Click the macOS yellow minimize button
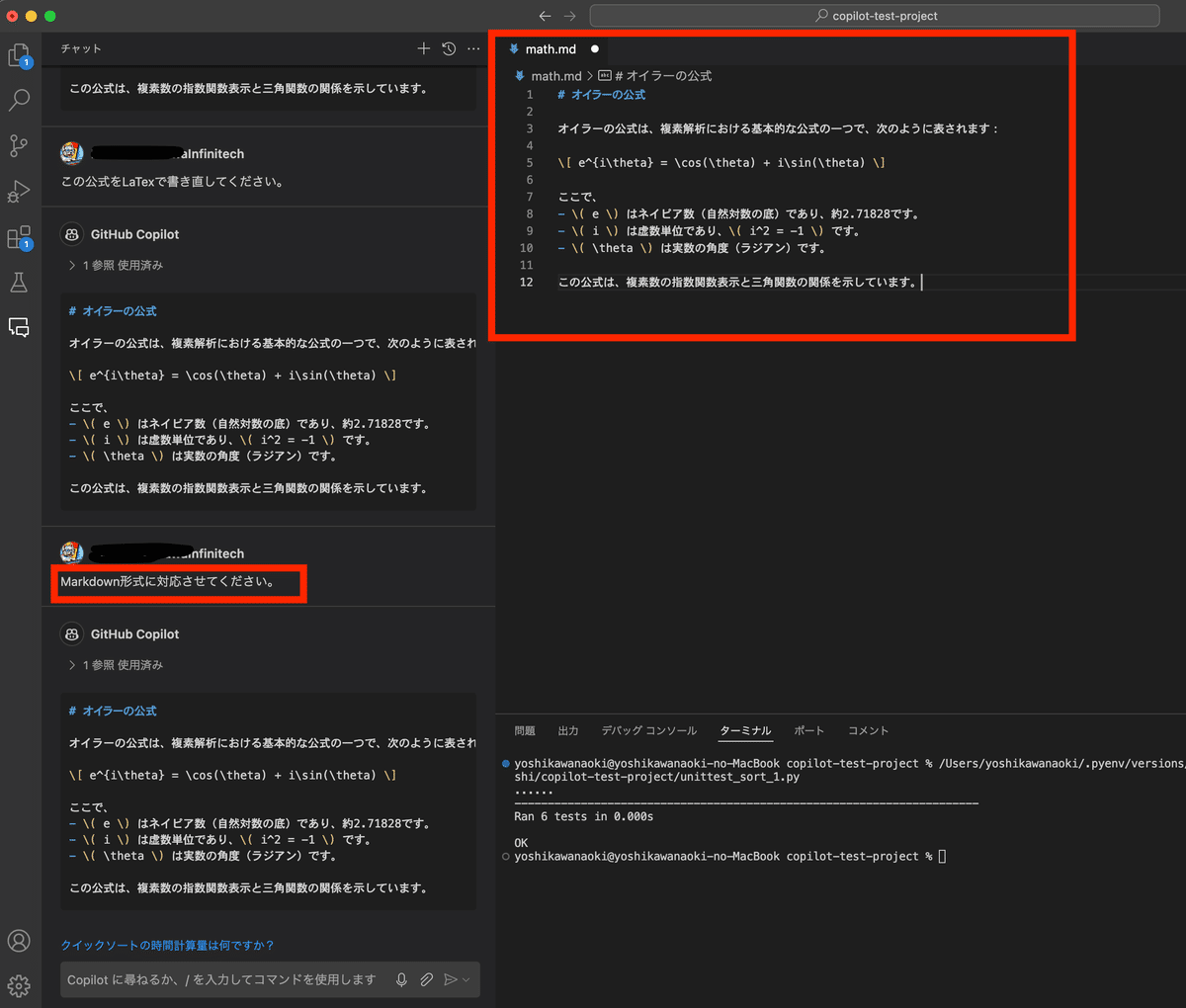The height and width of the screenshot is (1008, 1186). [31, 16]
